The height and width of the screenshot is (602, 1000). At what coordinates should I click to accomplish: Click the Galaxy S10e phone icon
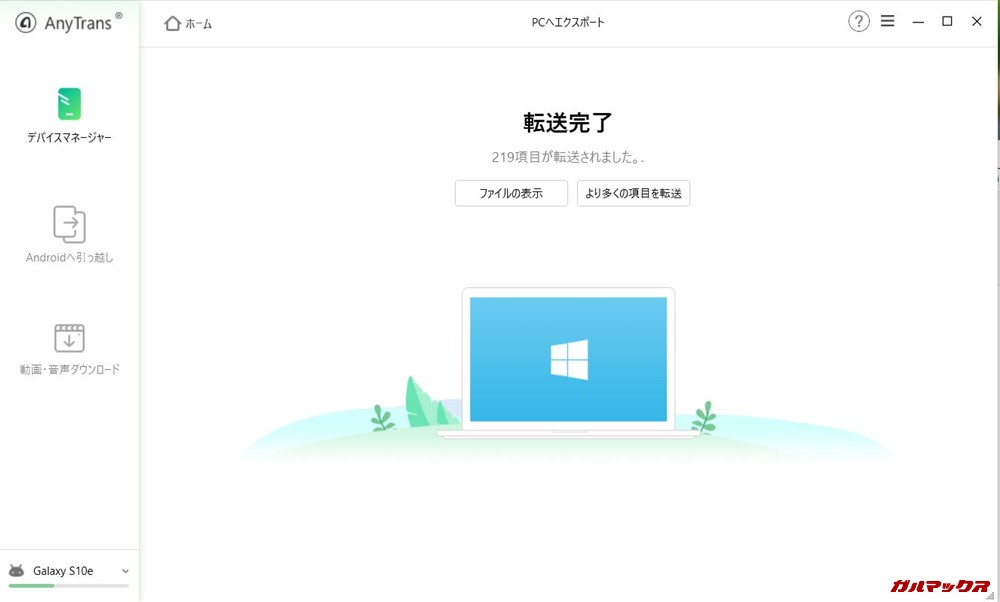coord(18,570)
